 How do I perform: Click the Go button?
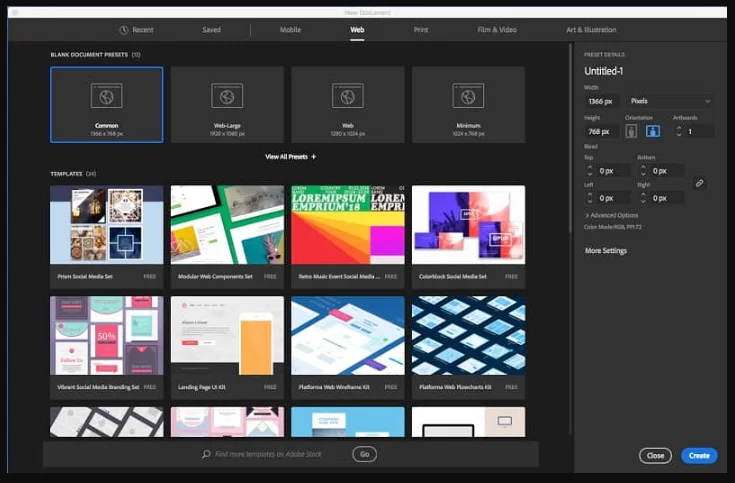point(364,454)
